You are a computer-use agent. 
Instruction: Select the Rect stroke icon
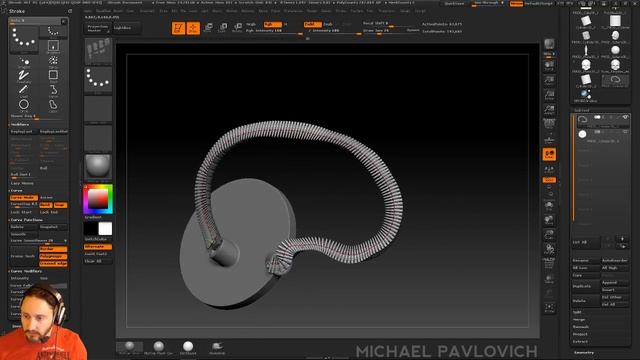[x=53, y=76]
